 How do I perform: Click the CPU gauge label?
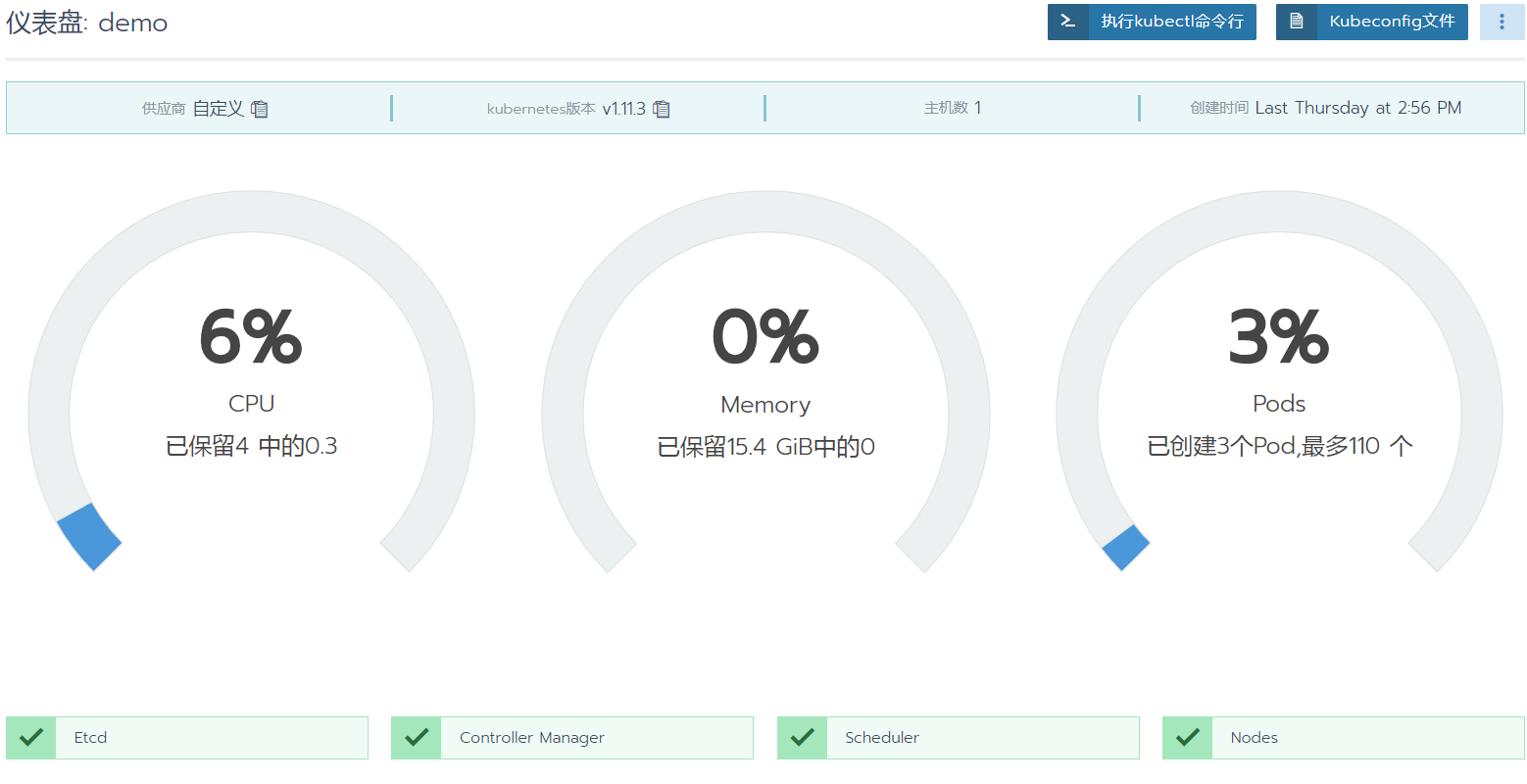(251, 404)
